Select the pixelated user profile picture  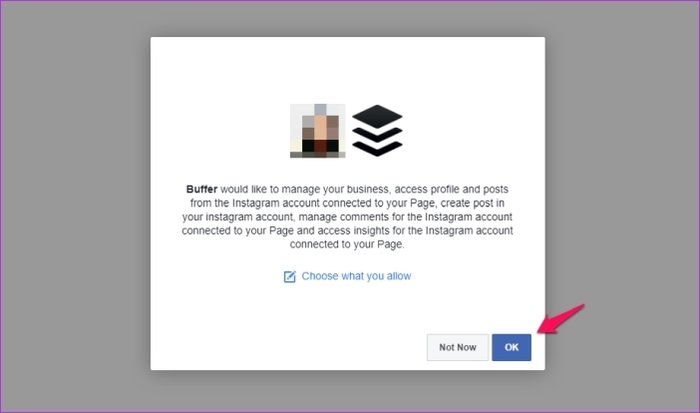point(317,131)
